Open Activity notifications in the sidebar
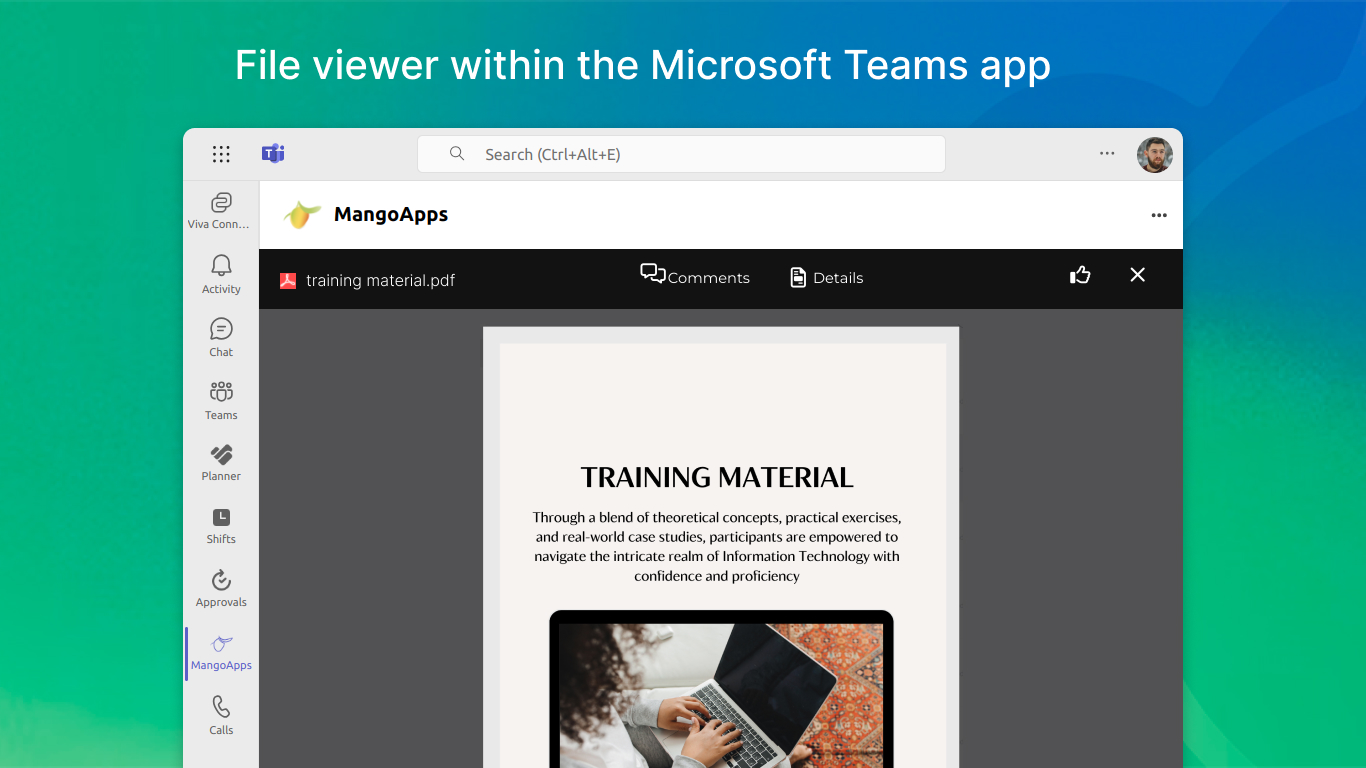The height and width of the screenshot is (768, 1366). click(221, 274)
